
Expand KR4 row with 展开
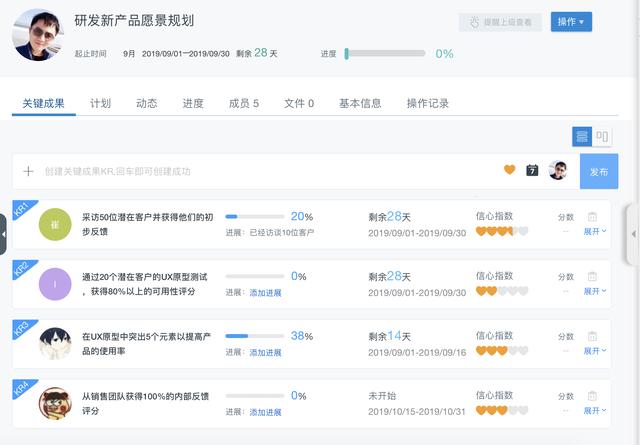click(x=595, y=410)
